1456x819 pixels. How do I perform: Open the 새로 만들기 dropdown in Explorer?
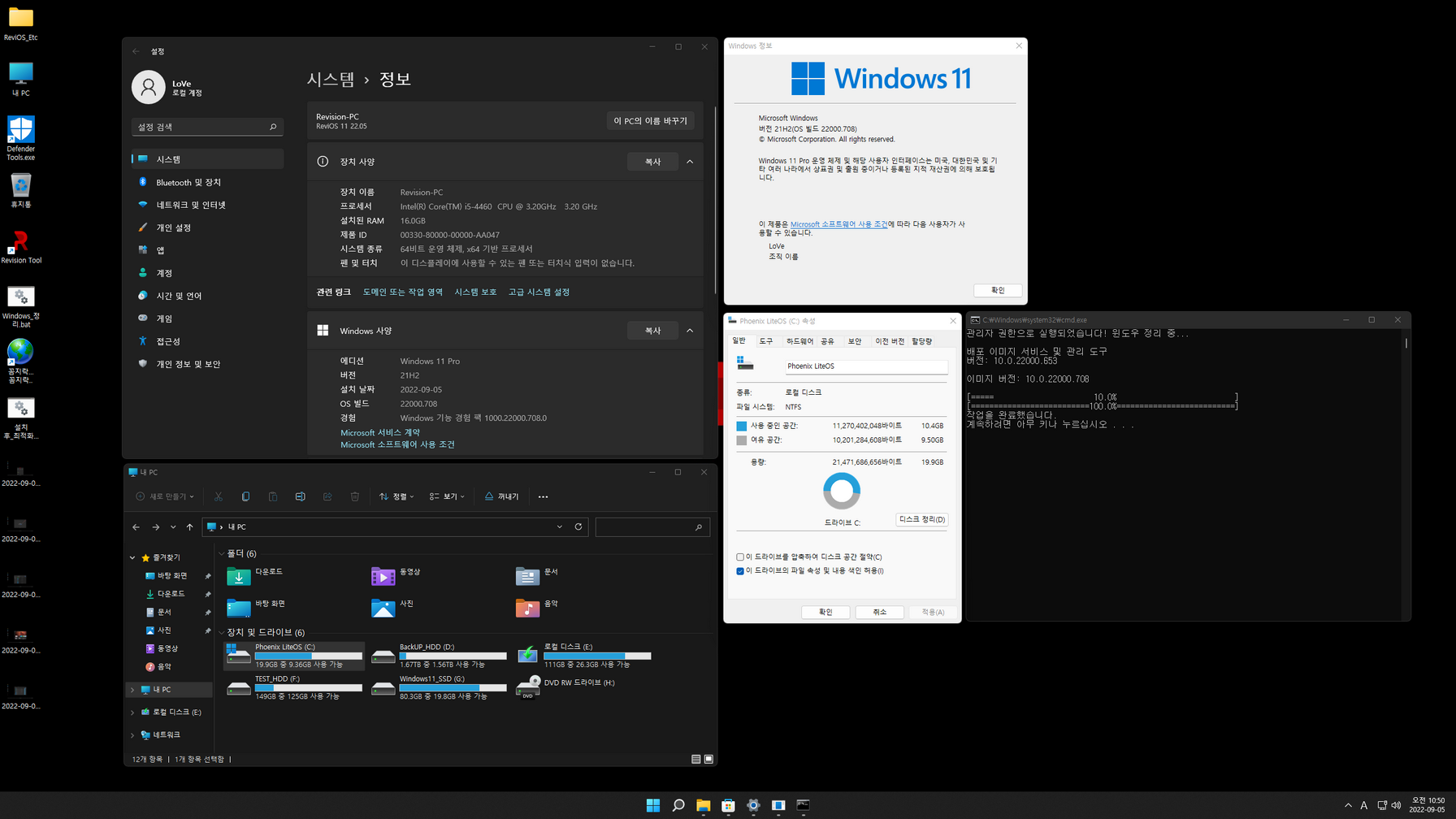pos(165,496)
